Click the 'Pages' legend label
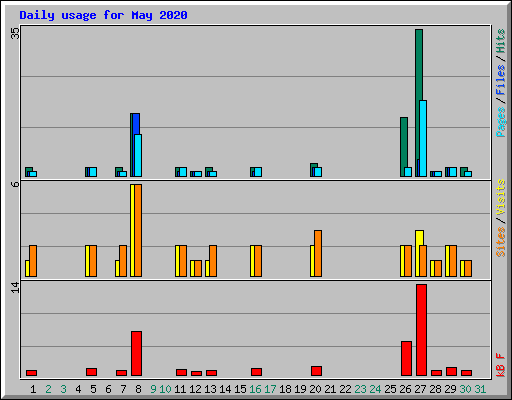Image resolution: width=512 pixels, height=400 pixels. pyautogui.click(x=500, y=122)
